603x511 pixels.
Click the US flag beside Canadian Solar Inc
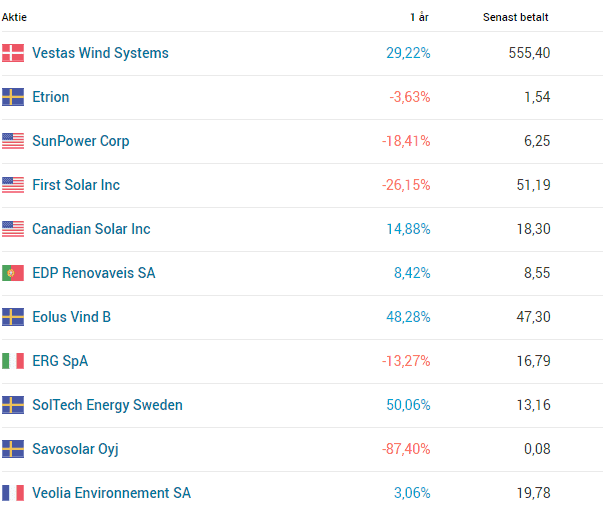click(x=13, y=229)
